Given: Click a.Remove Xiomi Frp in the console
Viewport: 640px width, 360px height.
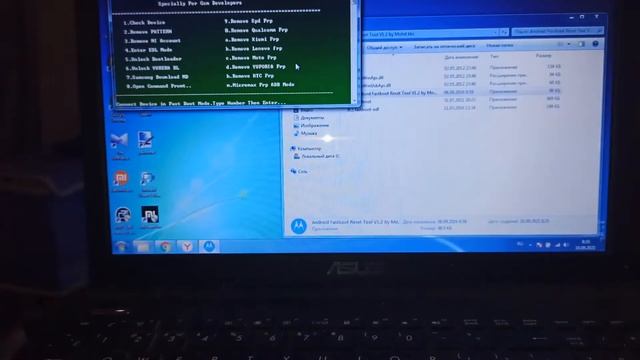Looking at the screenshot, I should (252, 39).
